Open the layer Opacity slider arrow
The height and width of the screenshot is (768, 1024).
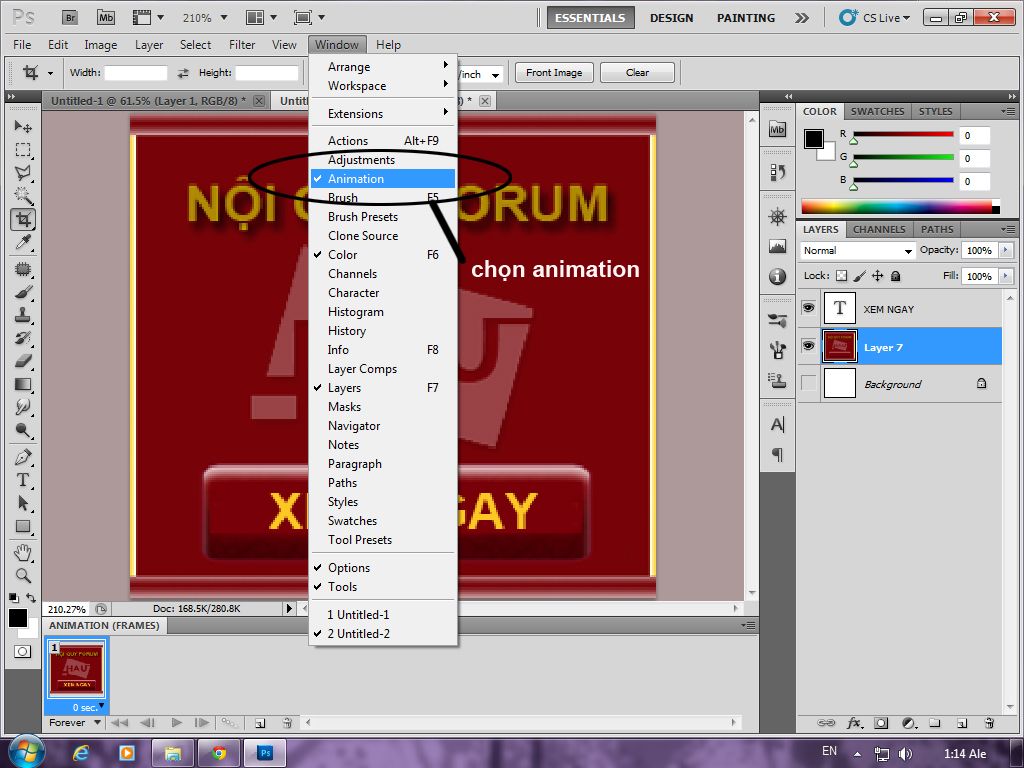[x=1006, y=249]
